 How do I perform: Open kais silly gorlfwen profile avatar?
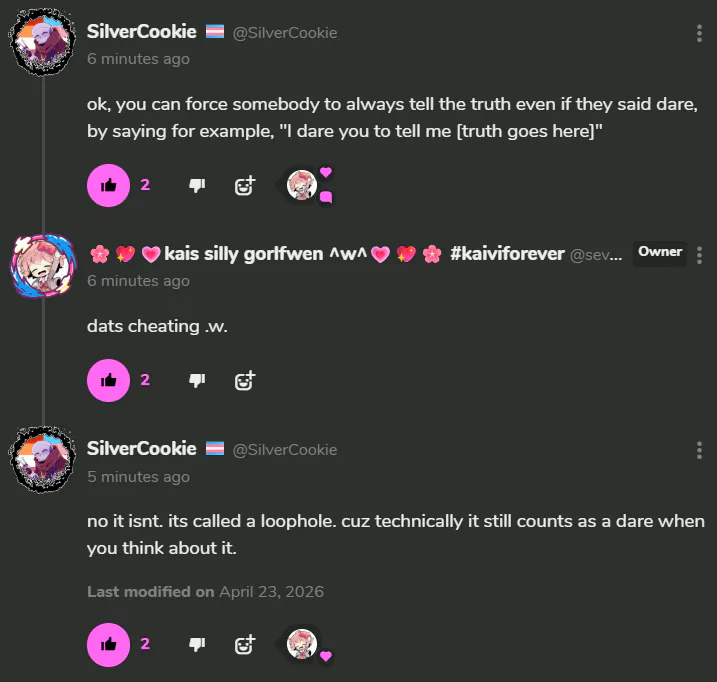[42, 266]
